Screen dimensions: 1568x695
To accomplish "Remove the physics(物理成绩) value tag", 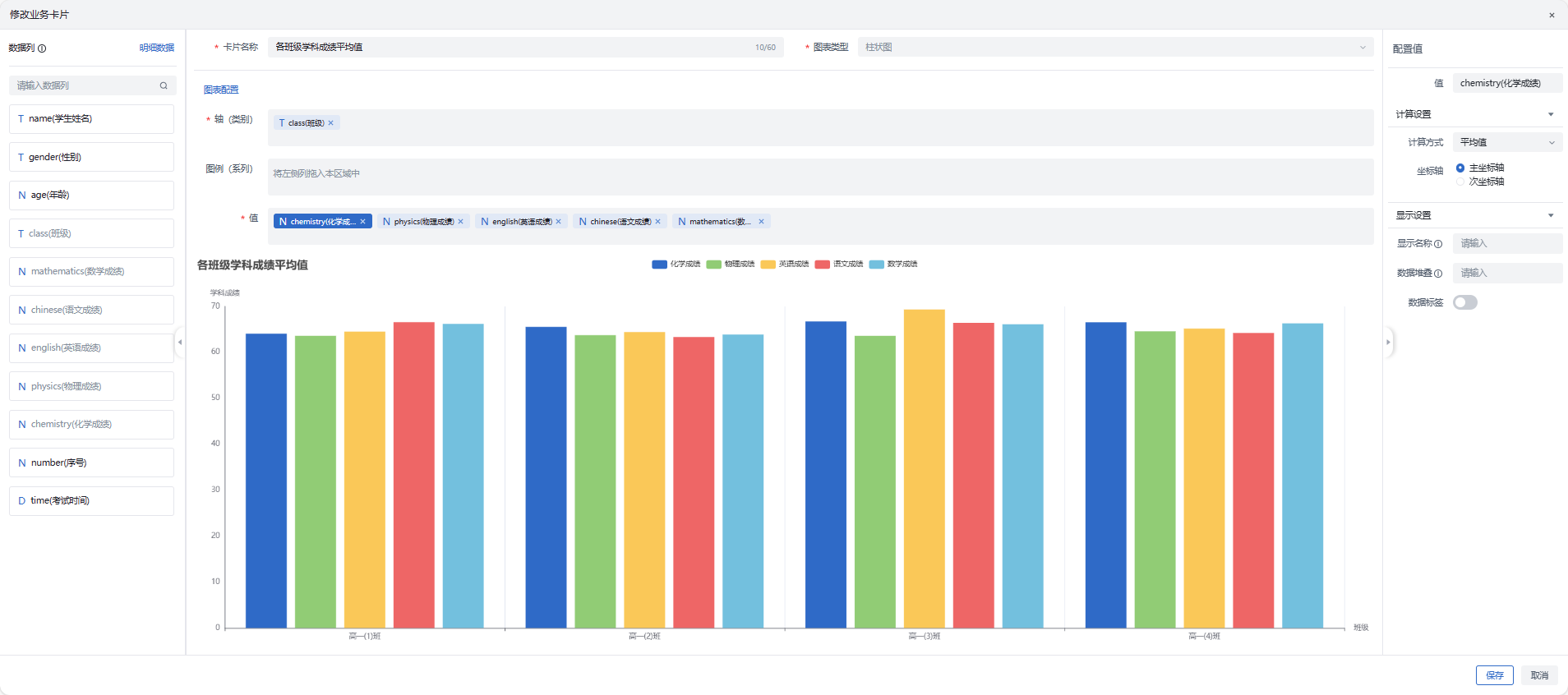I will click(461, 222).
